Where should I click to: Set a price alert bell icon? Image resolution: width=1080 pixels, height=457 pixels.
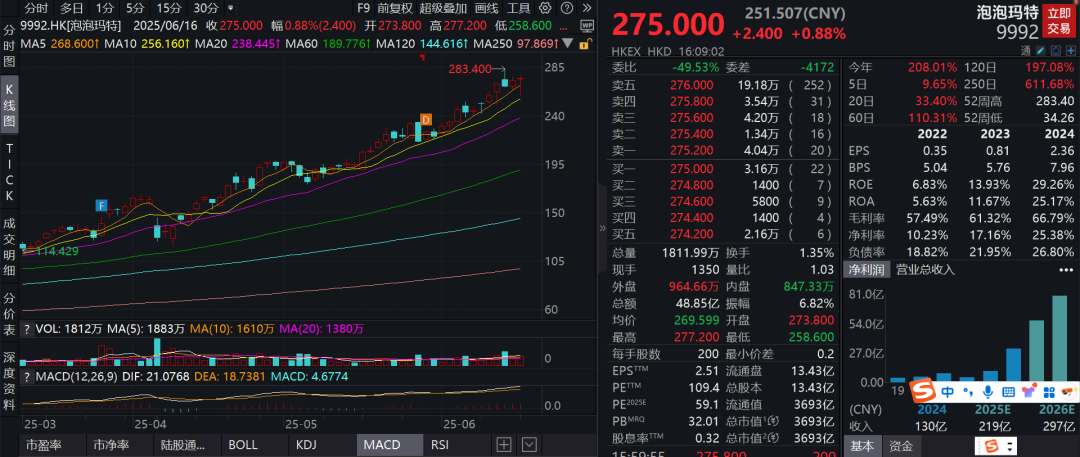(x=1055, y=52)
